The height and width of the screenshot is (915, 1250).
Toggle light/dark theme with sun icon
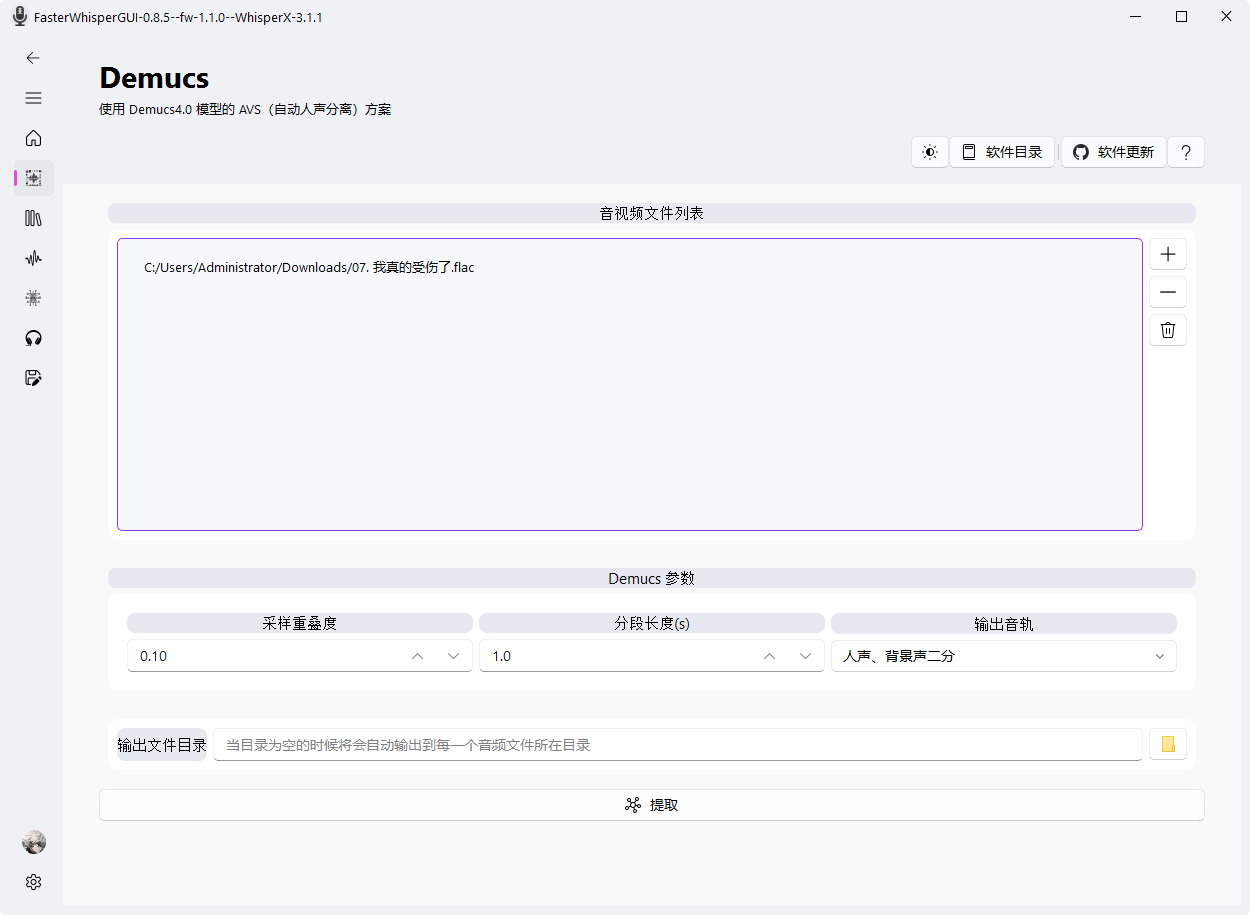pyautogui.click(x=929, y=152)
